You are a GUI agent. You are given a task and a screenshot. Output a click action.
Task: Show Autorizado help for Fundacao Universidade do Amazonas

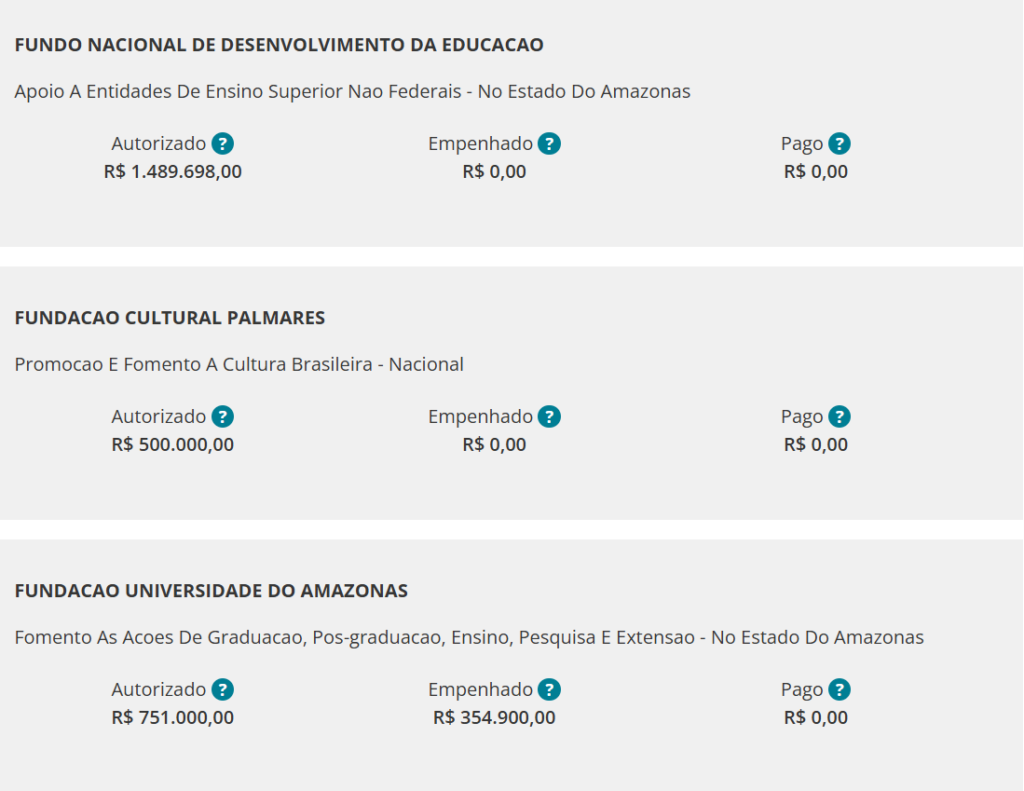tap(223, 690)
